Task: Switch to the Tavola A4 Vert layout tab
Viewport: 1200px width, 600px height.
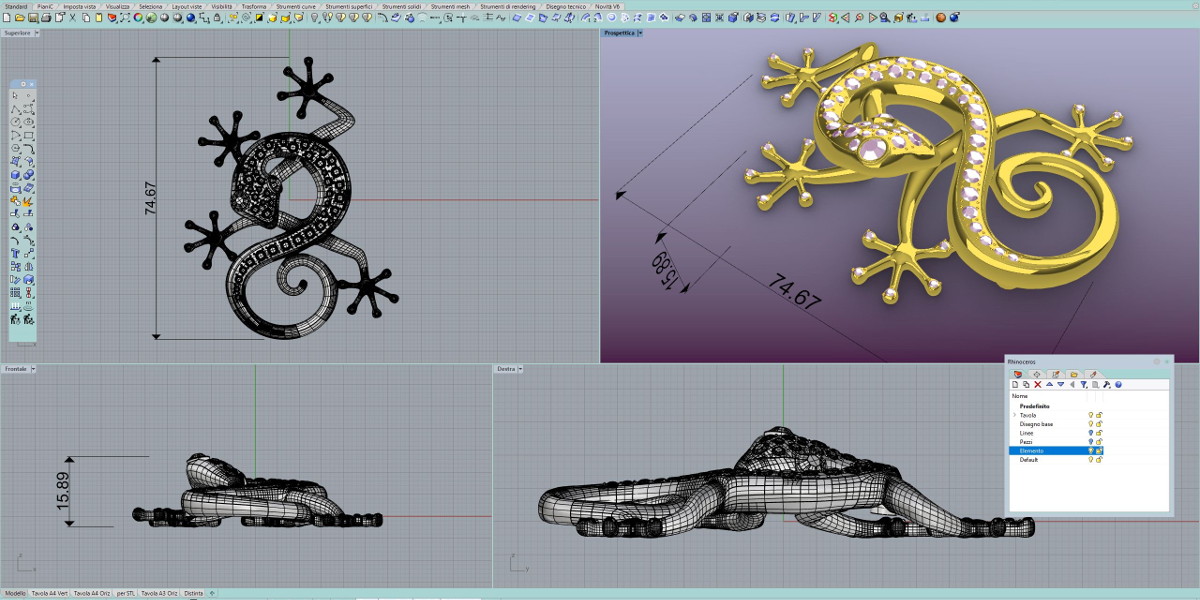Action: [51, 593]
